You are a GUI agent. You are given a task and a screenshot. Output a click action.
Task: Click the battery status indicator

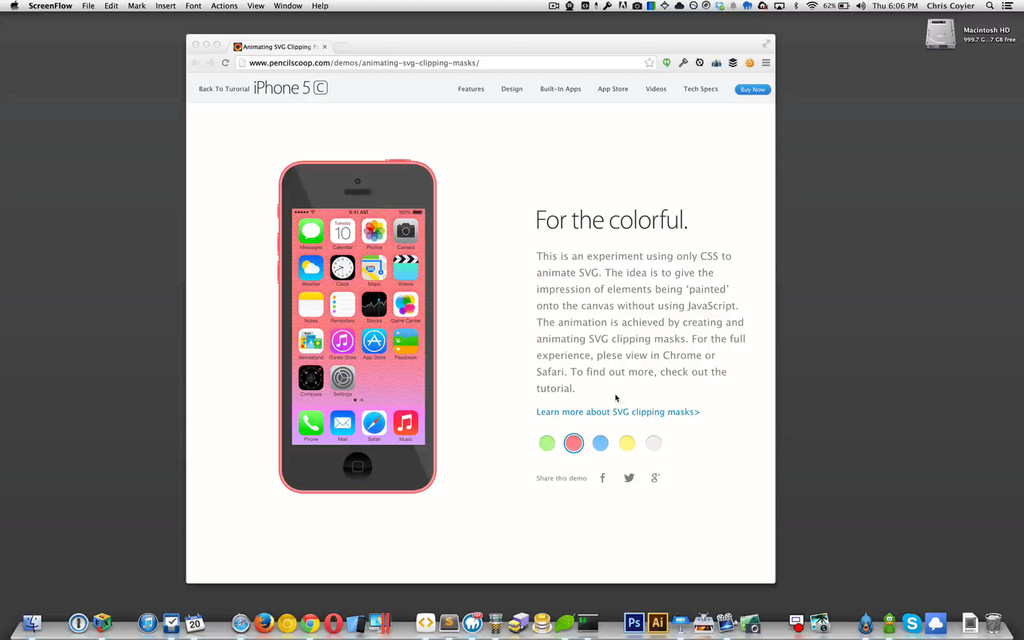click(x=836, y=6)
